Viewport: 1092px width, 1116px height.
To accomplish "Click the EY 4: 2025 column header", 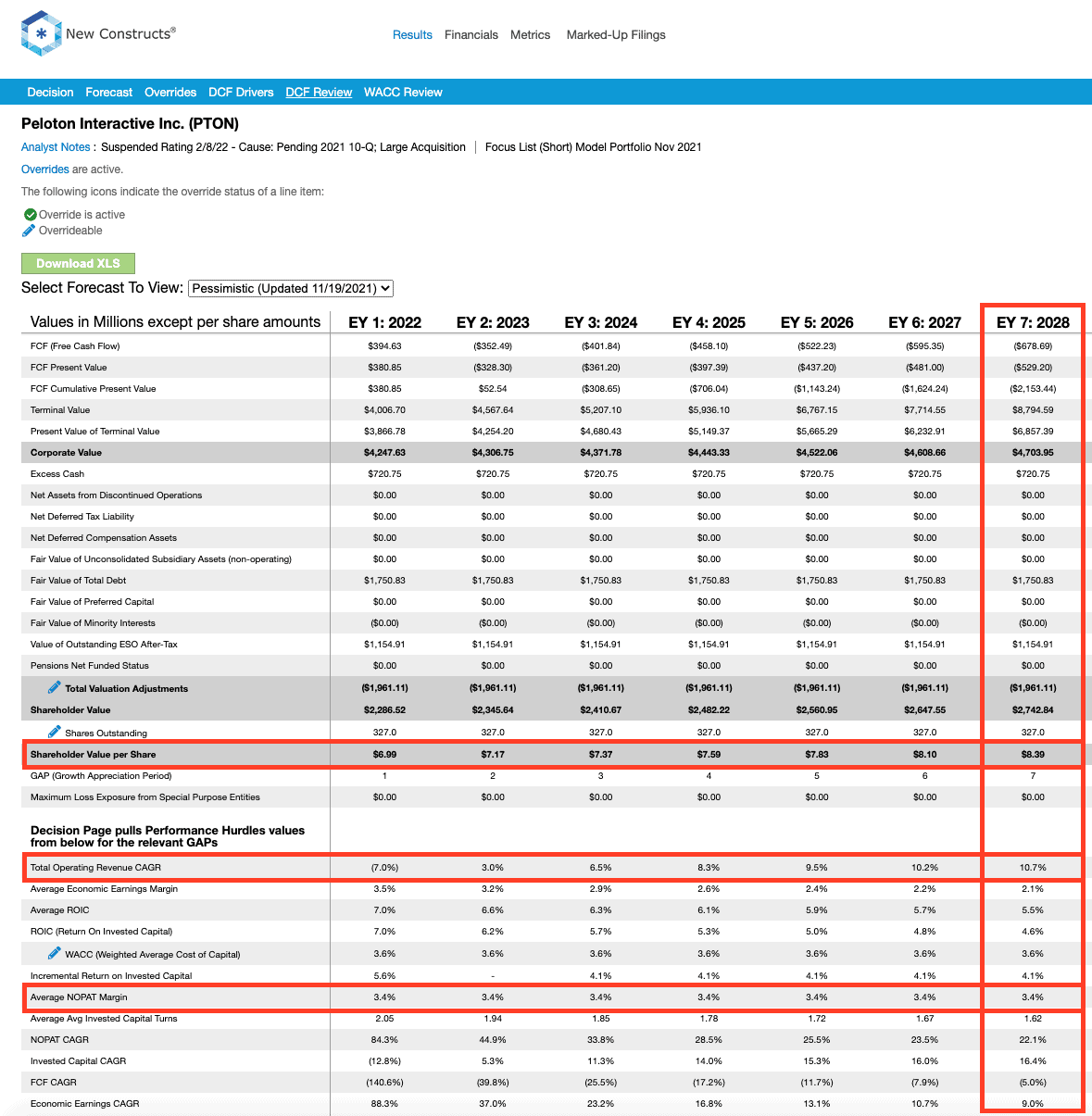I will pyautogui.click(x=709, y=322).
